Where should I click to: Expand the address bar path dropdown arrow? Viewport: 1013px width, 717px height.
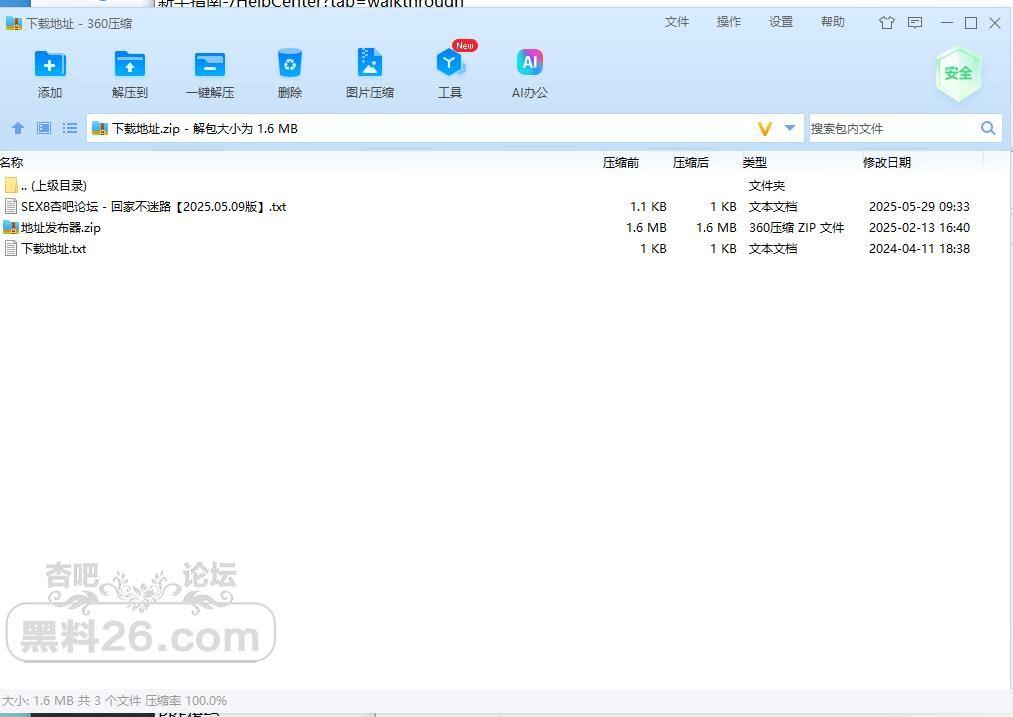789,128
